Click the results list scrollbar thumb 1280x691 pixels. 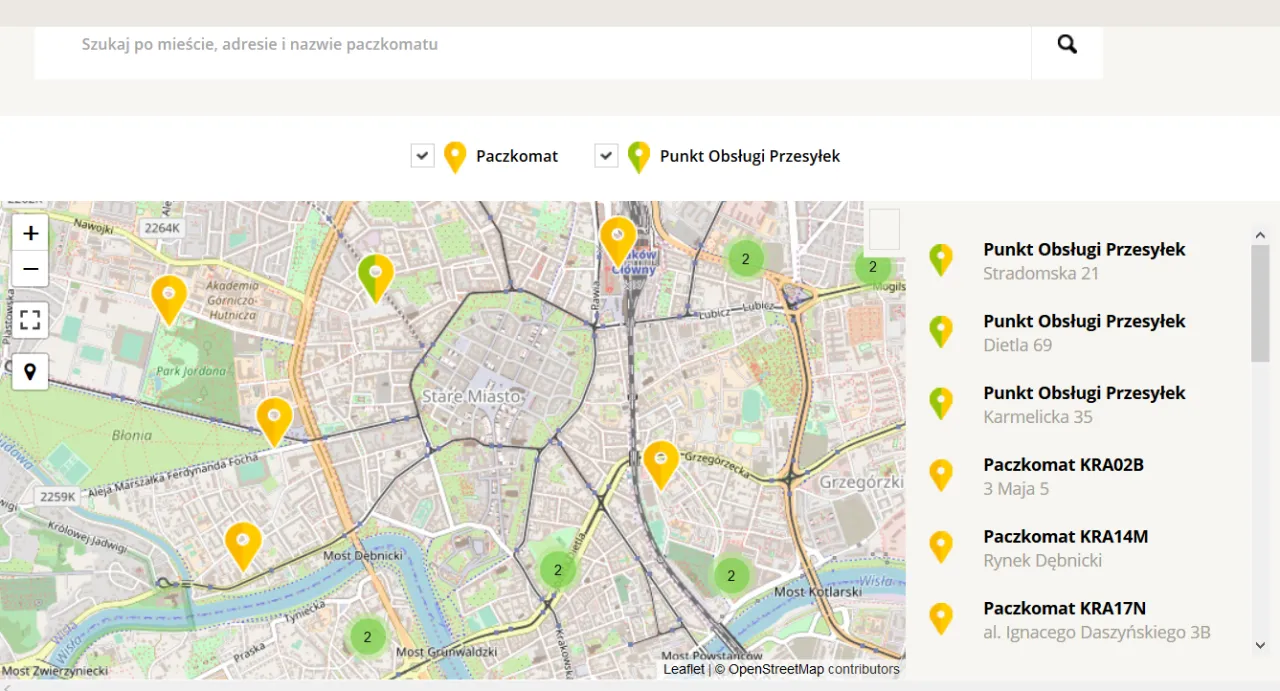[1259, 300]
